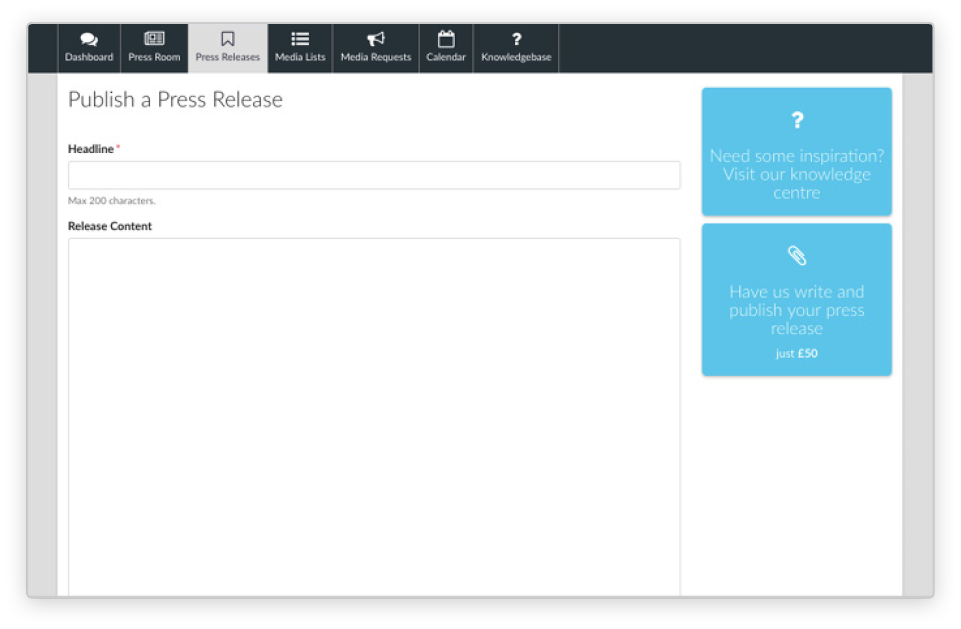Image resolution: width=961 pixels, height=629 pixels.
Task: View the Calendar tab
Action: coord(446,48)
